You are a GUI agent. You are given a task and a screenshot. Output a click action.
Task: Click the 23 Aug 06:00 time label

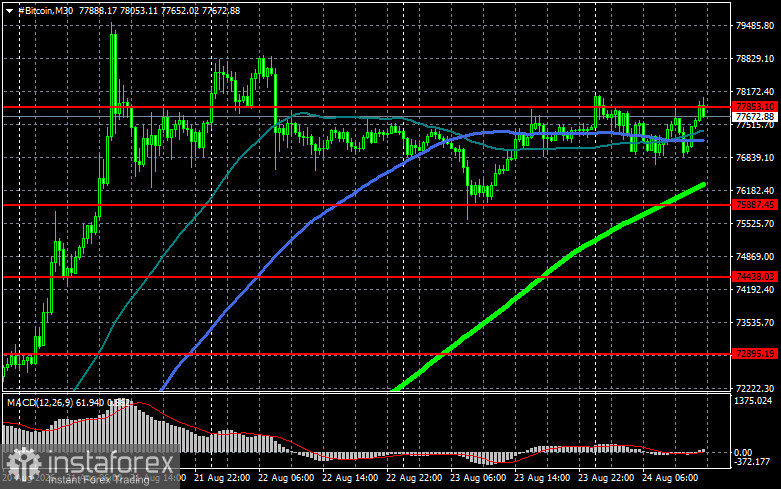coord(478,478)
